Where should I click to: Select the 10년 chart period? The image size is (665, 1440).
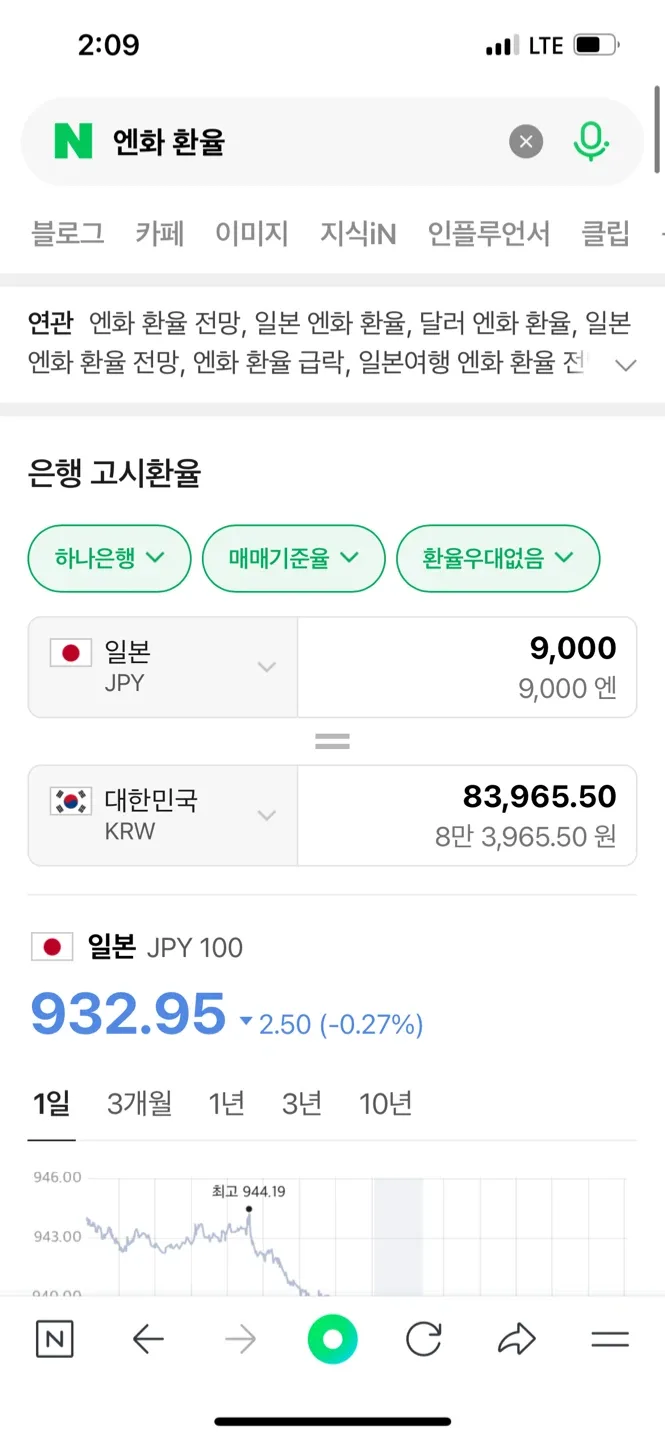click(x=385, y=1104)
